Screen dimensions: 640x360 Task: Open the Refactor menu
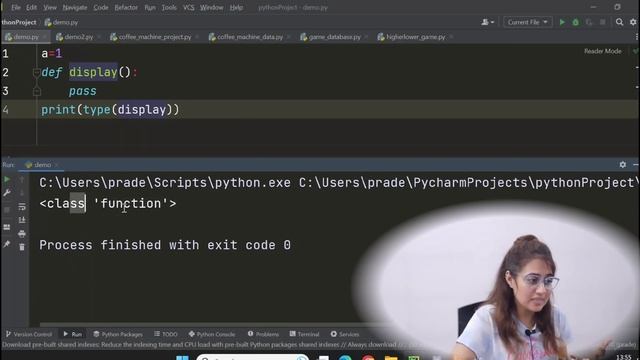pos(126,7)
